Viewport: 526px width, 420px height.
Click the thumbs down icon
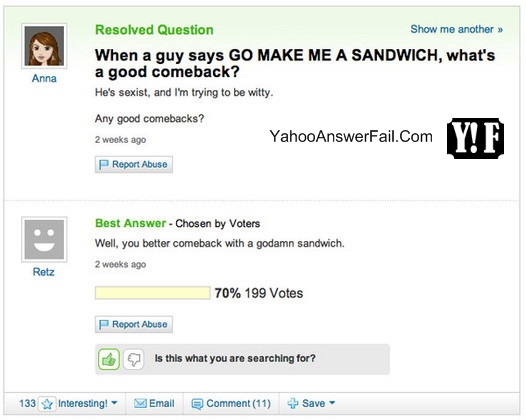click(134, 359)
